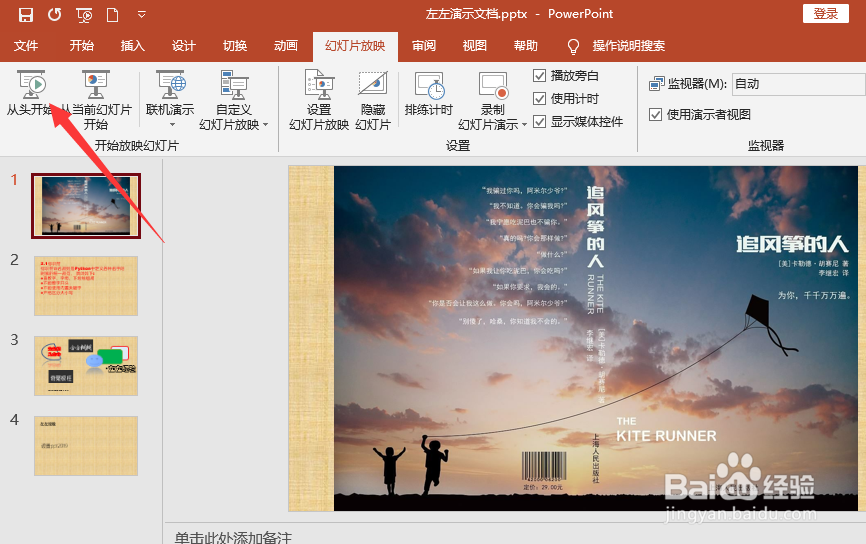This screenshot has width=866, height=544.
Task: Switch to the 动画 ribbon tab
Action: click(x=286, y=46)
